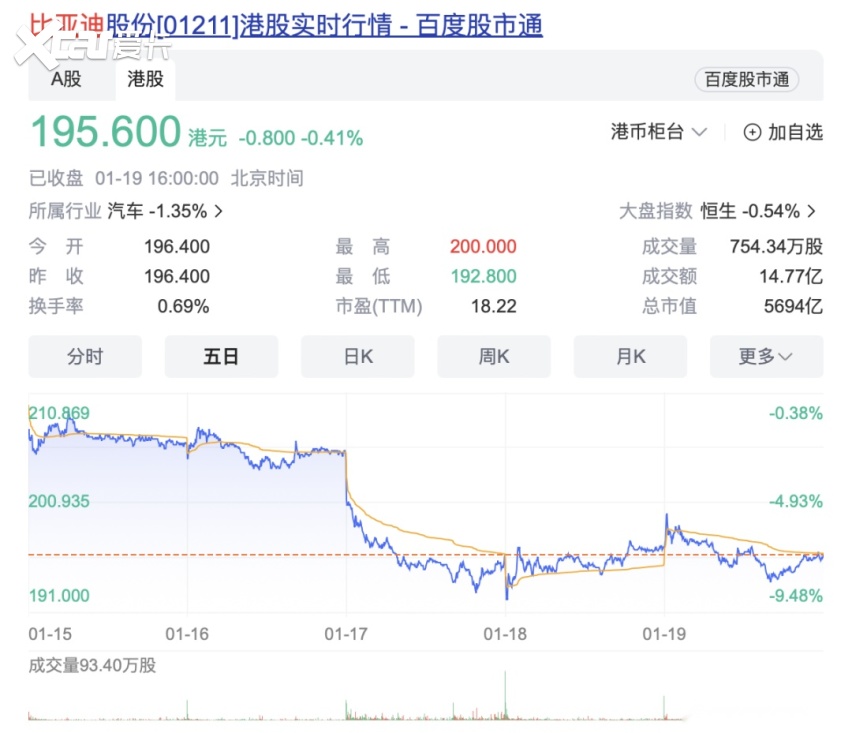The width and height of the screenshot is (852, 733).
Task: Click the 01-19 date label on chart
Action: click(664, 633)
